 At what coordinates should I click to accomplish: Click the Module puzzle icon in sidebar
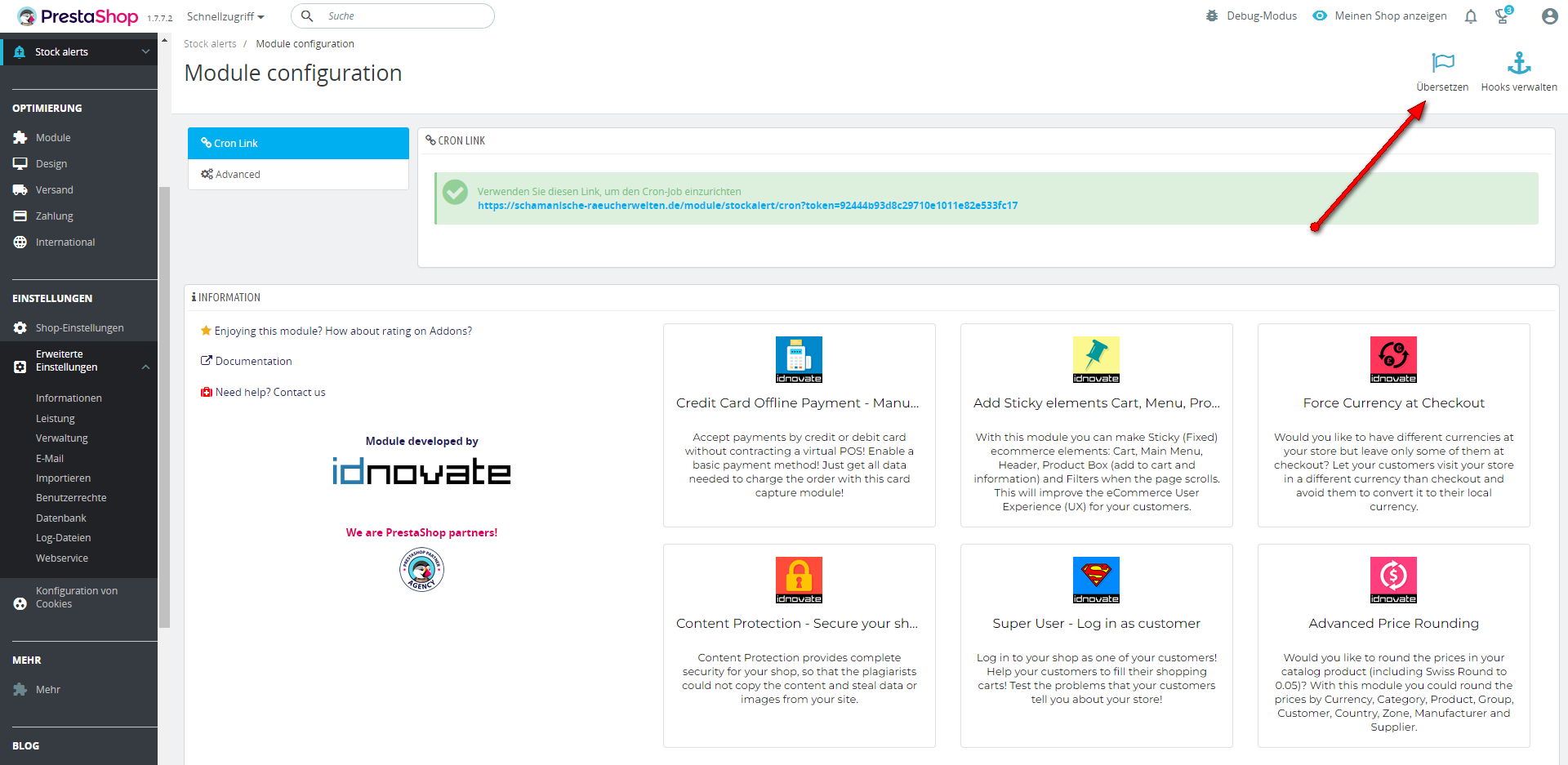point(20,138)
